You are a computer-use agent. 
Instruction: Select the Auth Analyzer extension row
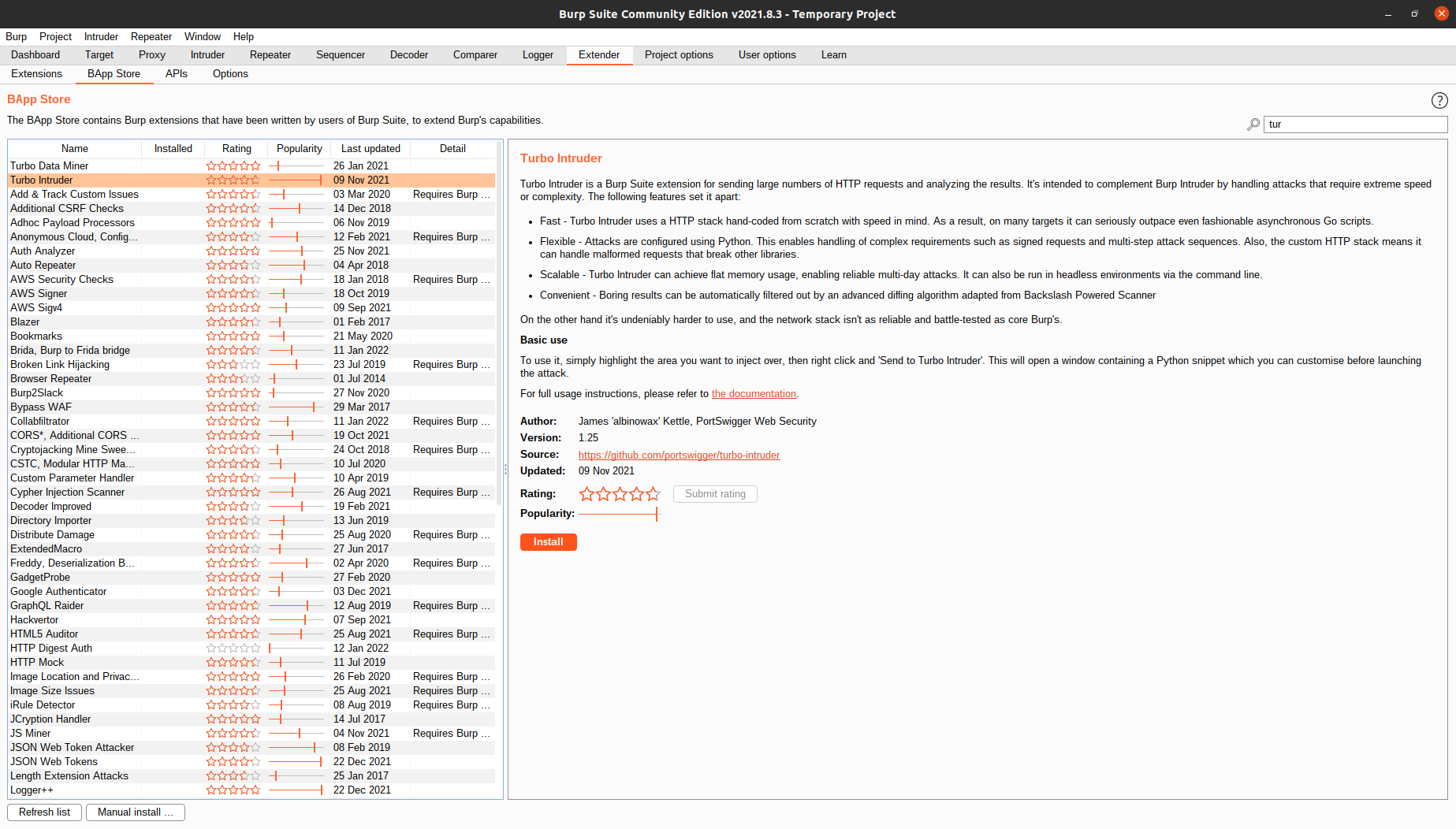click(x=251, y=251)
